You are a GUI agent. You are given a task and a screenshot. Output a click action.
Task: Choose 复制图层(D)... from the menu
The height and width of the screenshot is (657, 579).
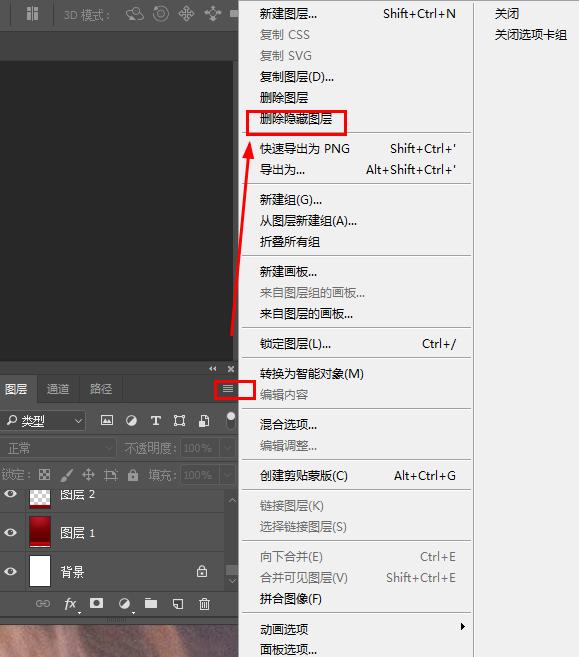pos(297,77)
